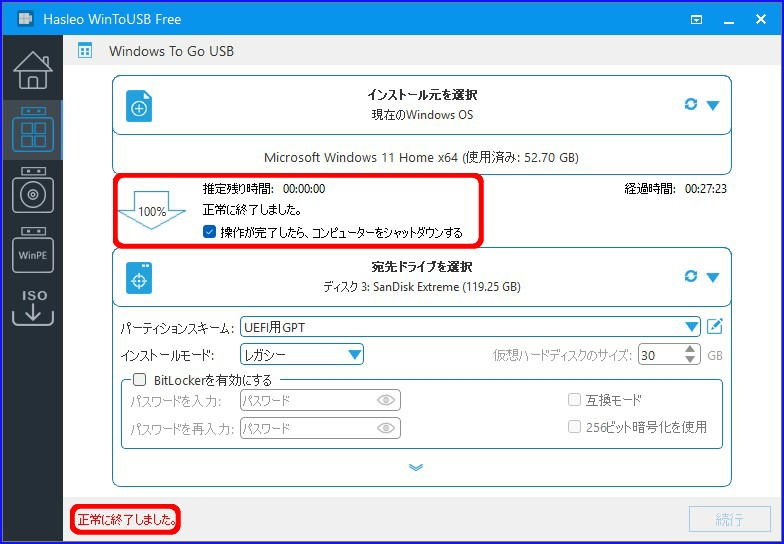
Task: Click the status bar 正常に終了しました message
Action: 126,520
